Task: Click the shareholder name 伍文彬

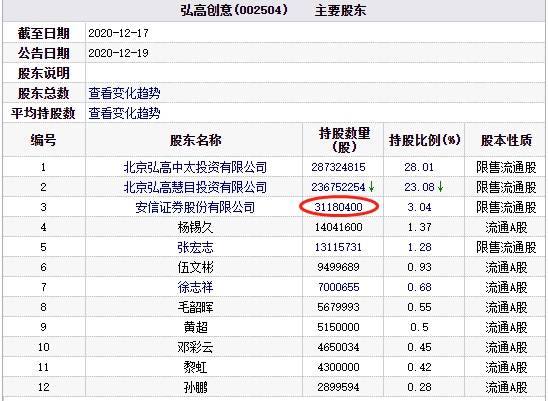Action: click(x=195, y=267)
